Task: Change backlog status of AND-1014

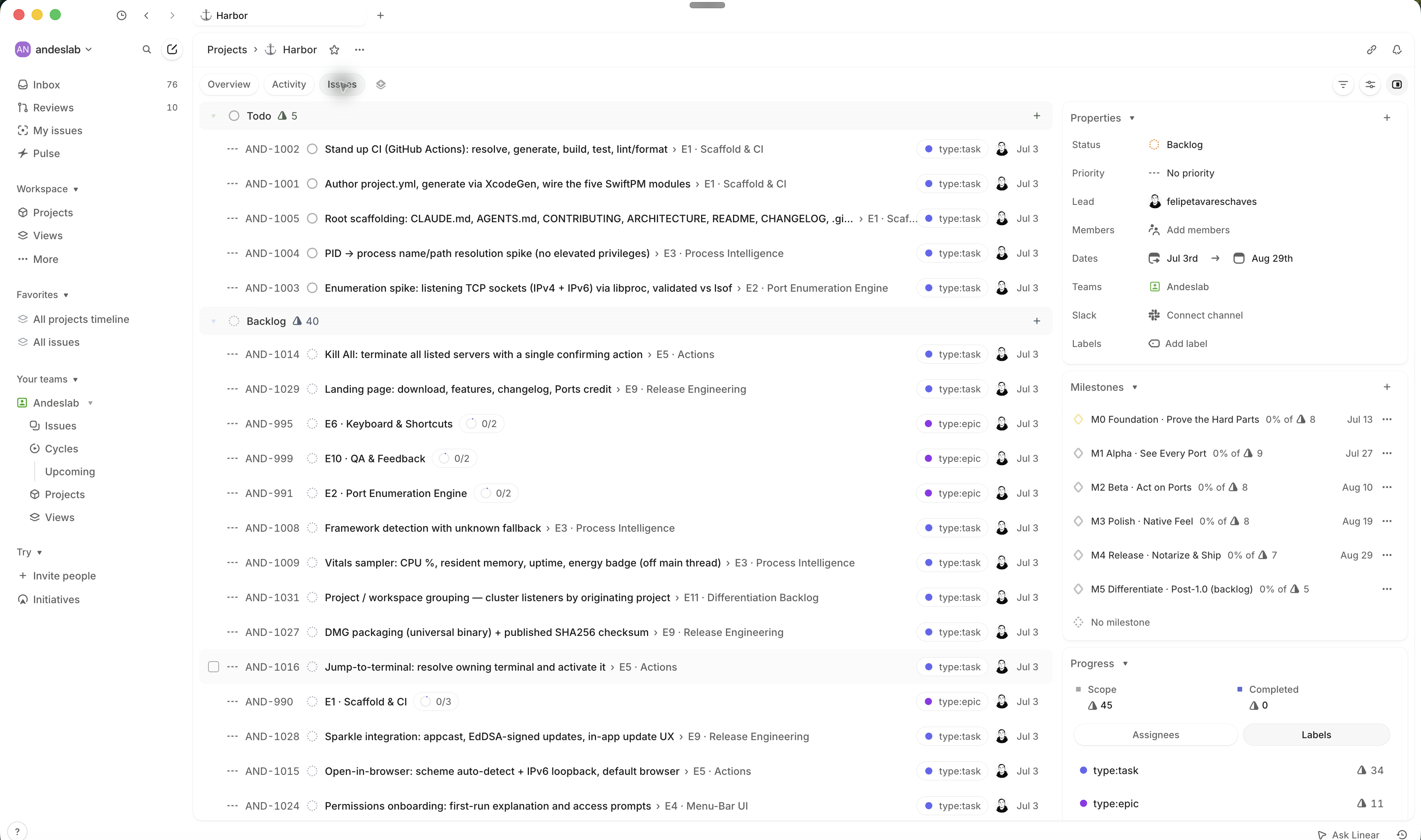Action: 312,354
